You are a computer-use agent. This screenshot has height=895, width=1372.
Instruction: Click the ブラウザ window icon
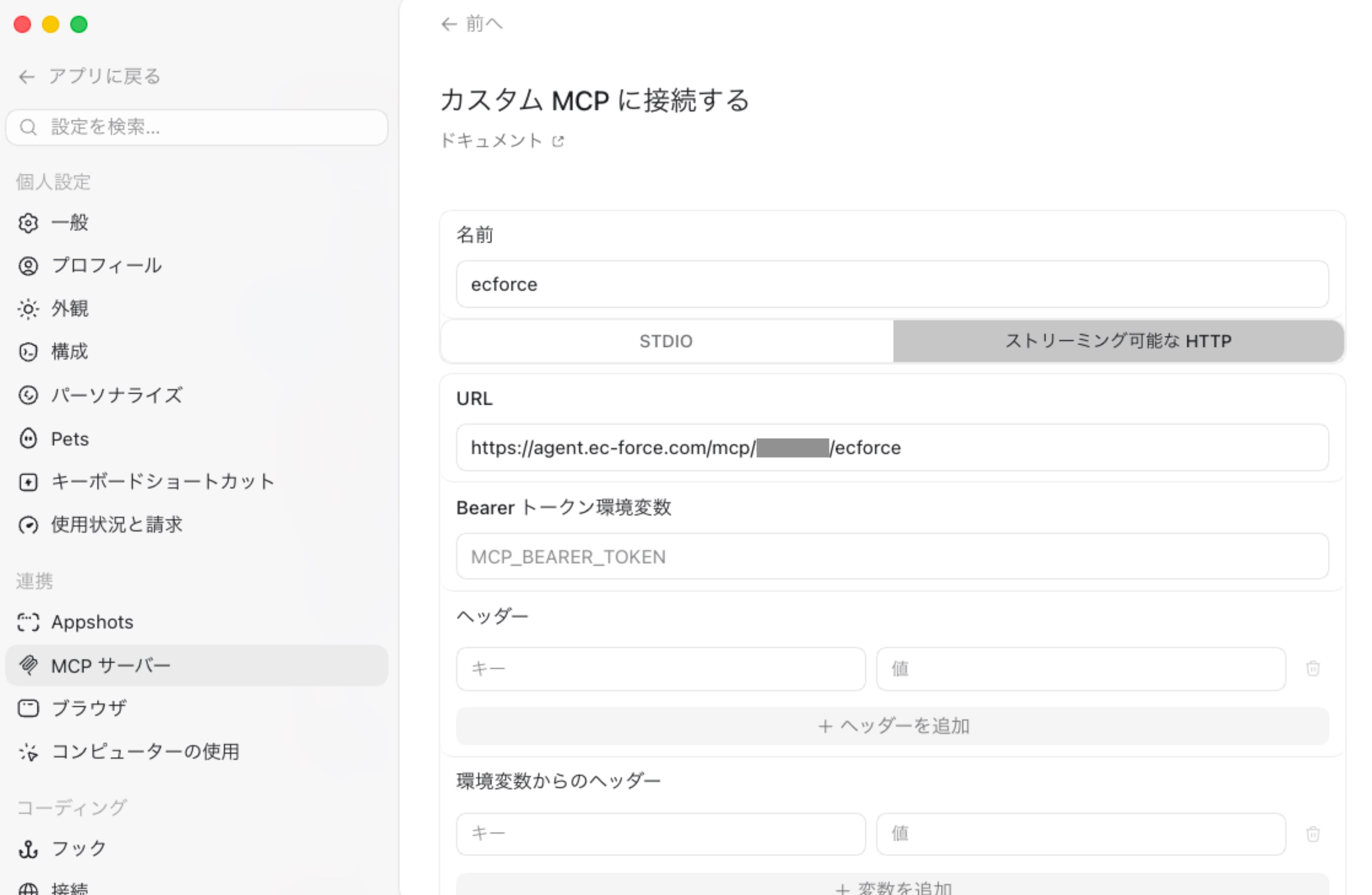28,708
